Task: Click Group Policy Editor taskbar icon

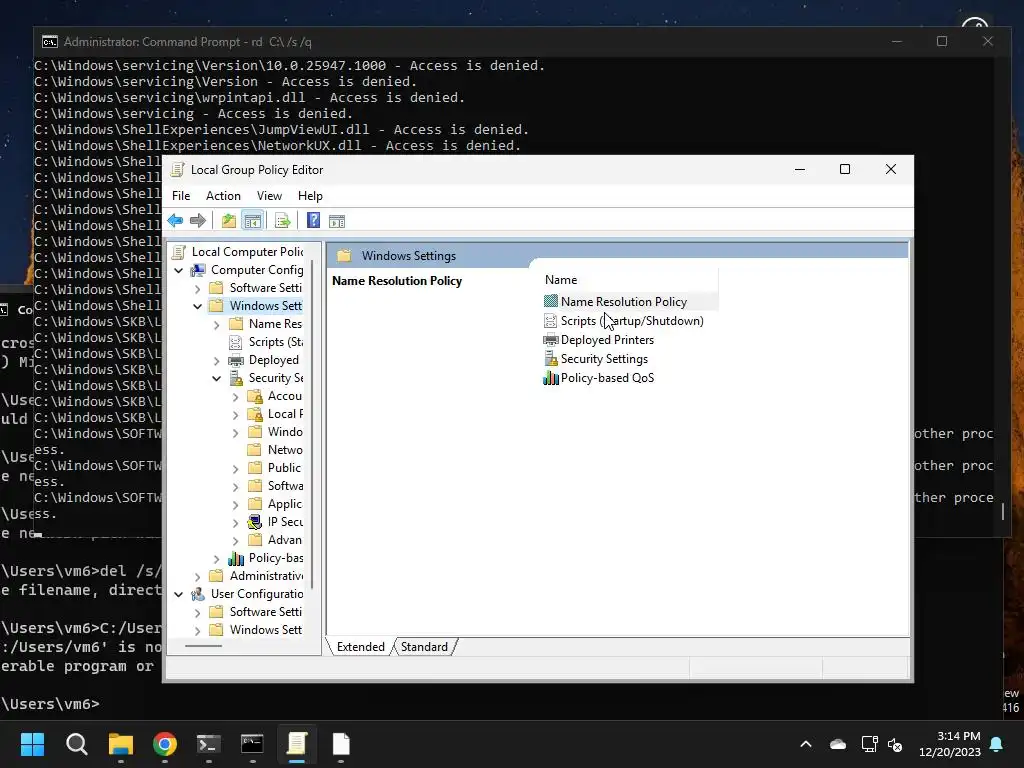Action: [x=296, y=744]
